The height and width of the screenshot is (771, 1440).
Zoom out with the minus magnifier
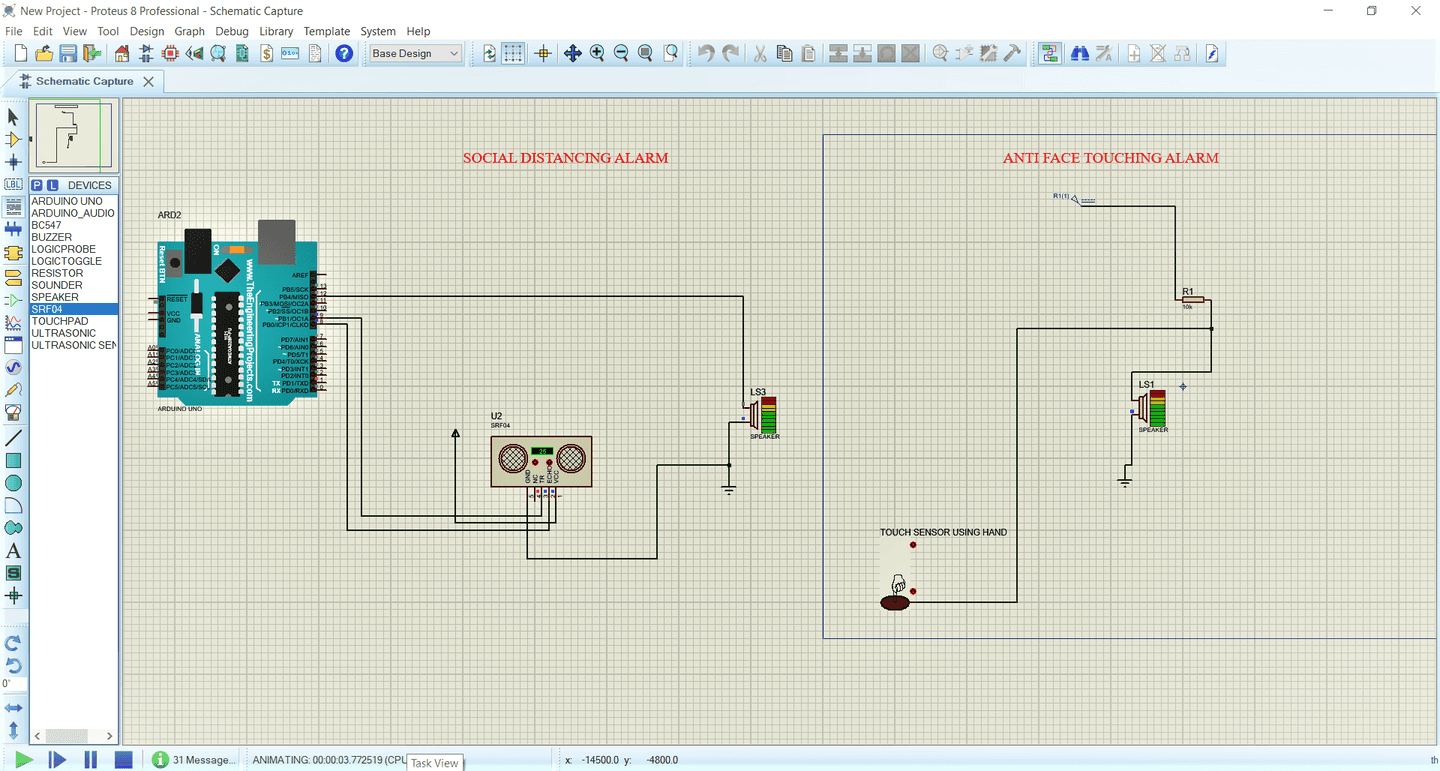click(x=621, y=54)
